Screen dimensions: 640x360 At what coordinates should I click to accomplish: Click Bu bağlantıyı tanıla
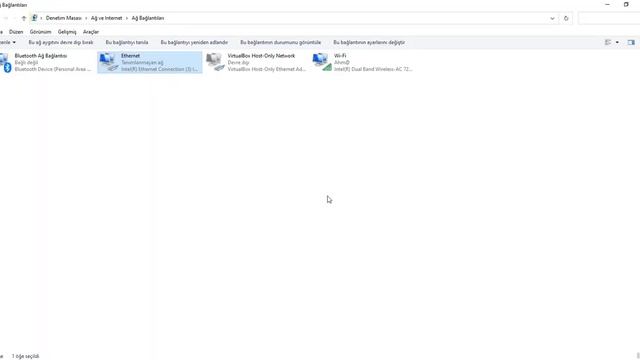(x=127, y=42)
